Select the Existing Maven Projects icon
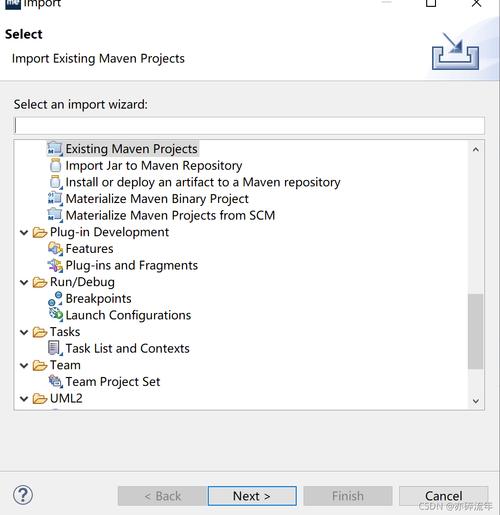Image resolution: width=500 pixels, height=515 pixels. (55, 149)
